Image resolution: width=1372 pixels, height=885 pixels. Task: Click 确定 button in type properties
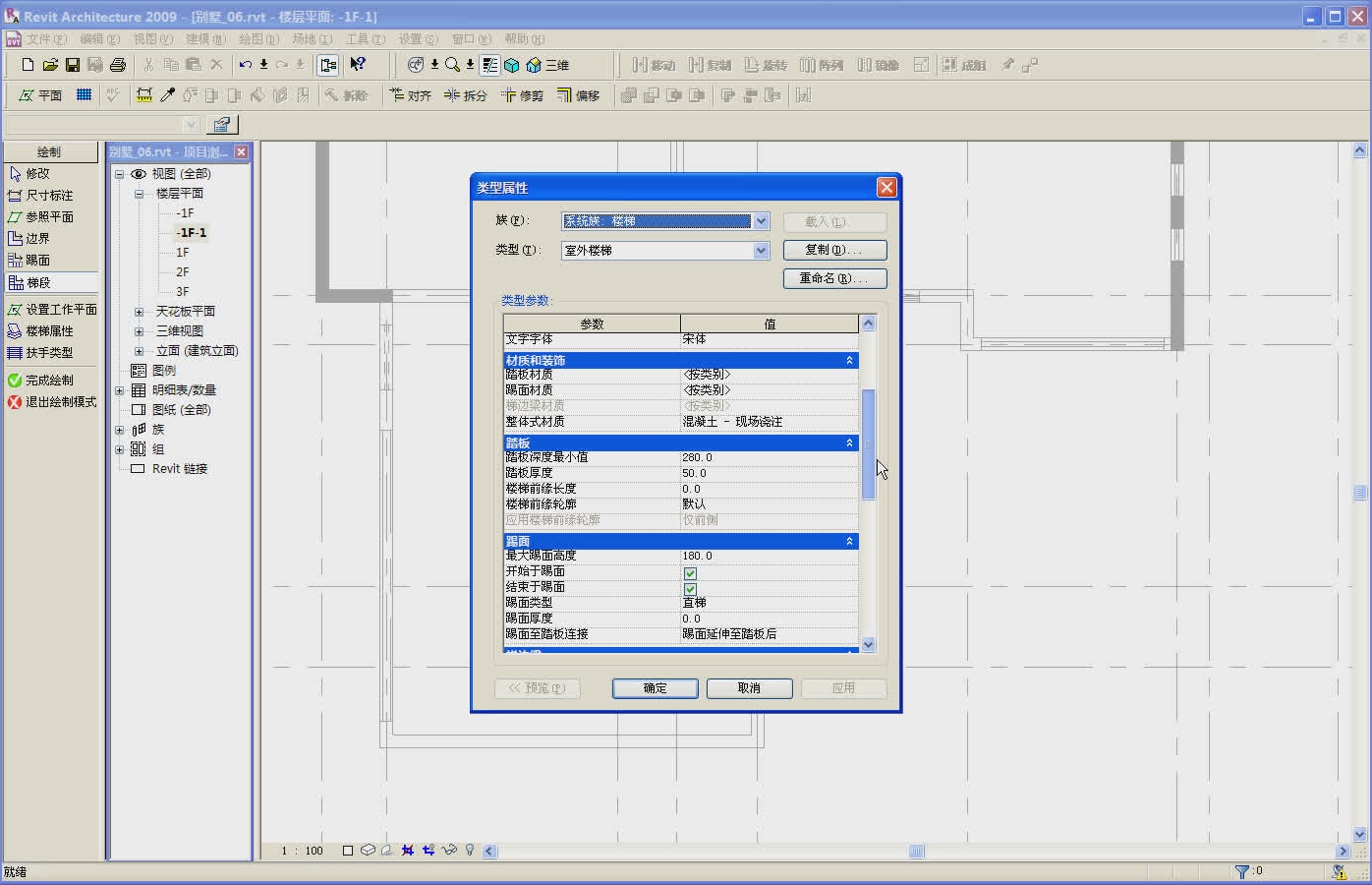pyautogui.click(x=656, y=688)
